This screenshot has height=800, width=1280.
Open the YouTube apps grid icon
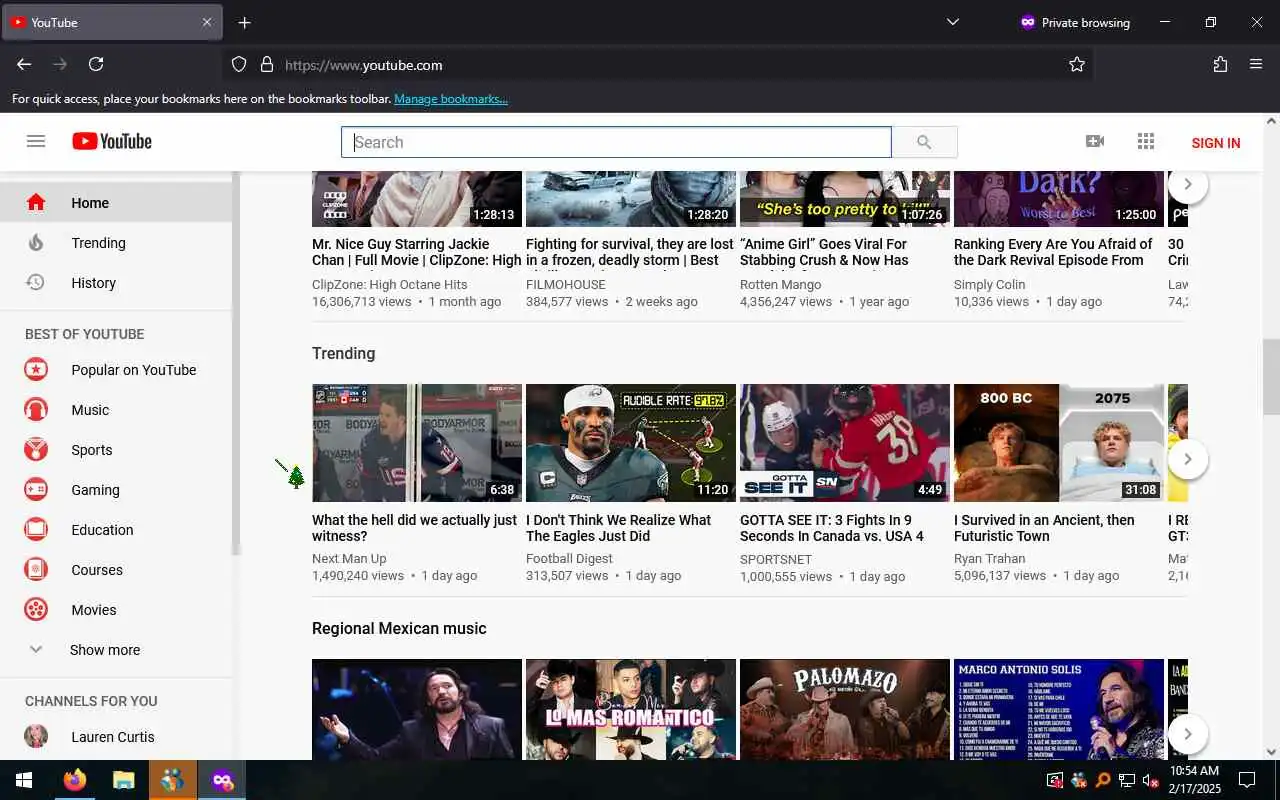click(1146, 141)
